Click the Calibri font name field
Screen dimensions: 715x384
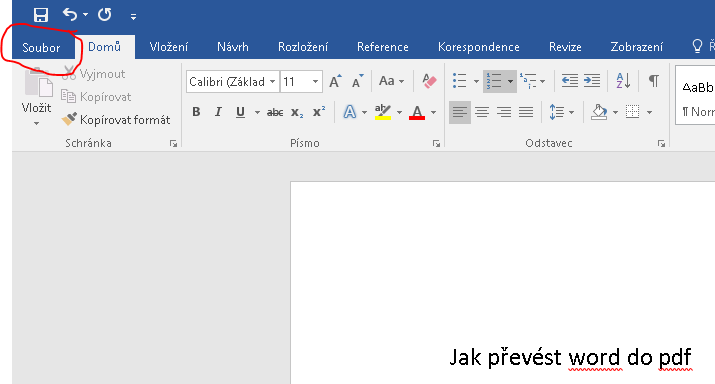[x=227, y=82]
